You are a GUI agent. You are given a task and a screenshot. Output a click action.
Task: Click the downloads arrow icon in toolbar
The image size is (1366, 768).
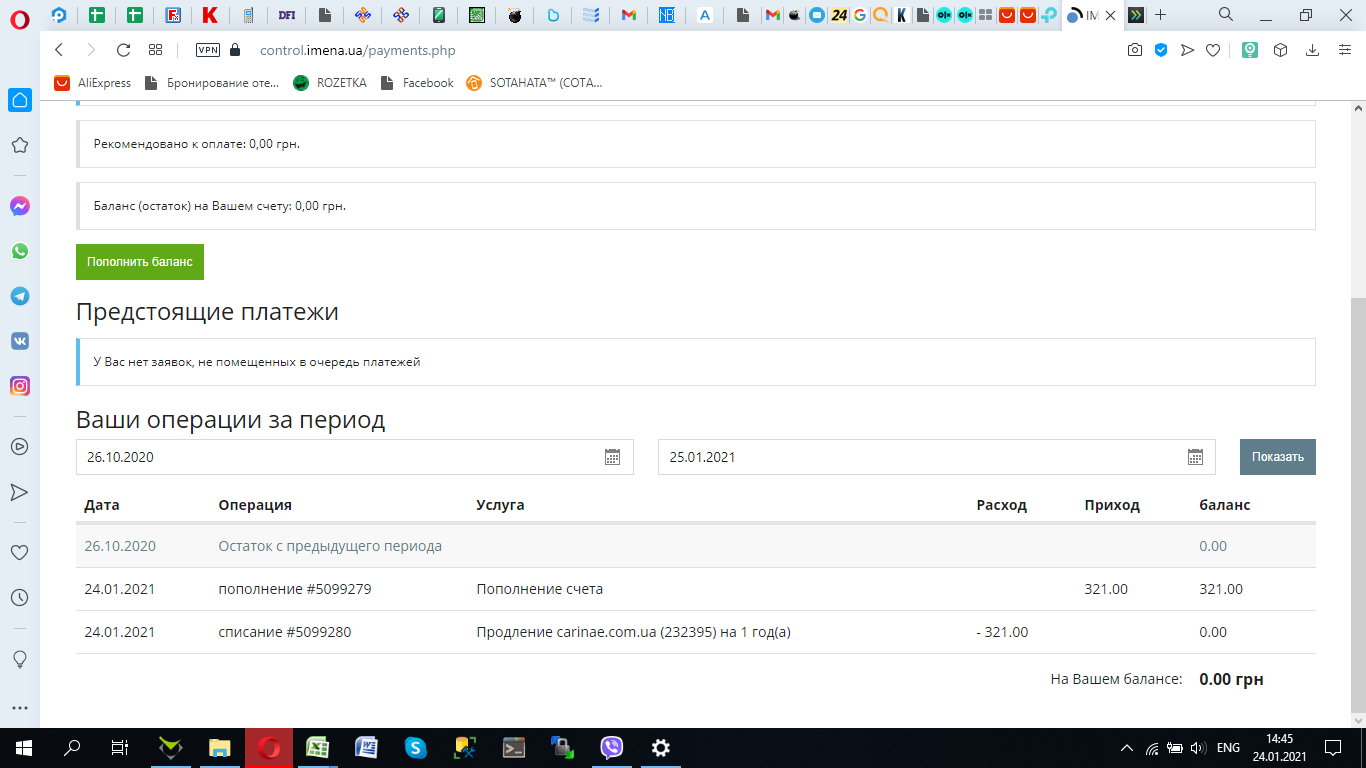[x=1312, y=50]
